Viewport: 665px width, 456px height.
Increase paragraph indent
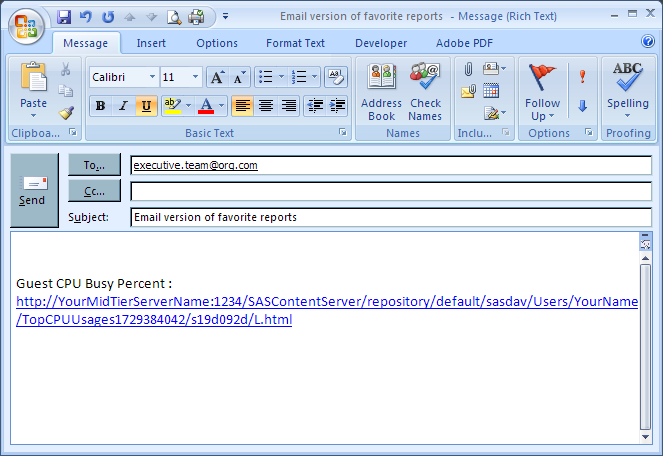(338, 105)
